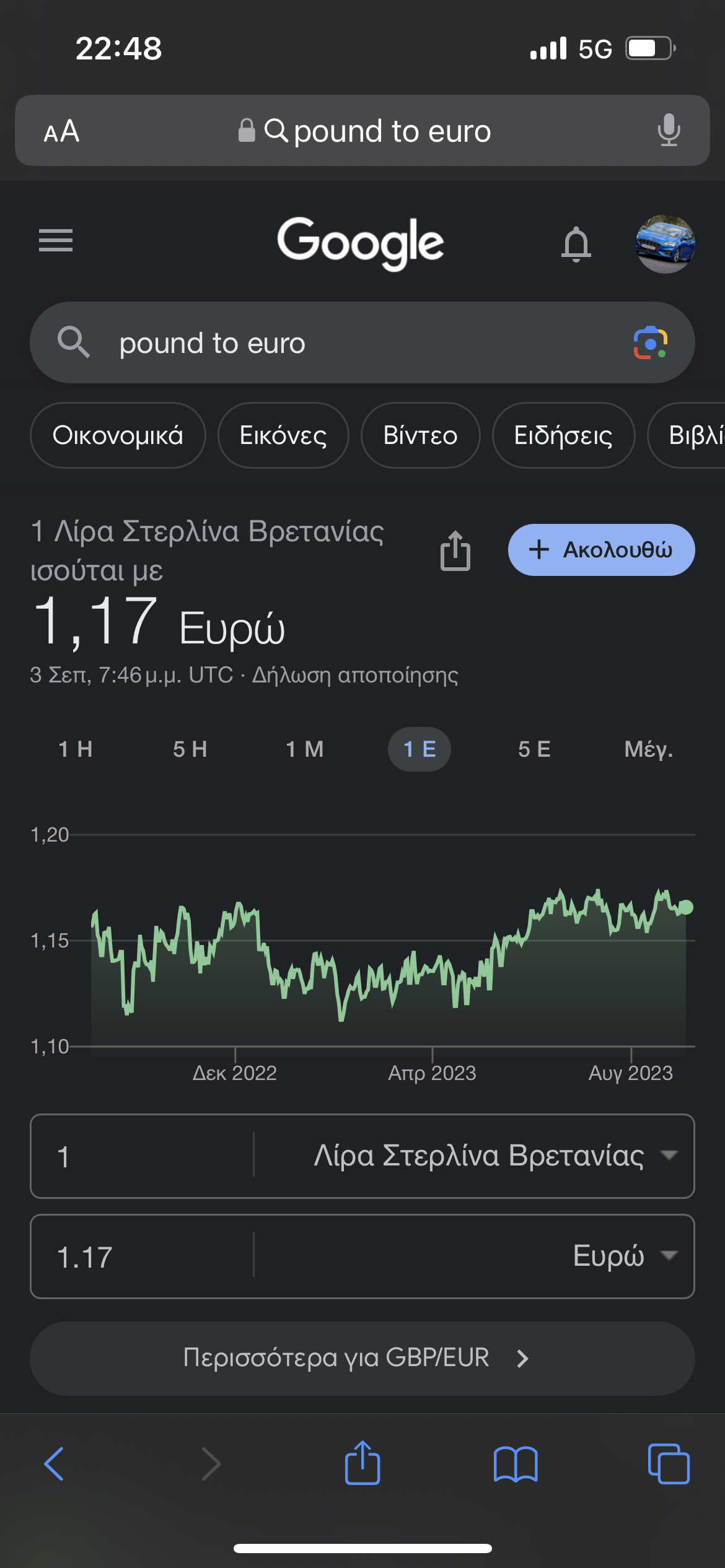Tap the voice dictation microphone in address bar
Image resolution: width=725 pixels, height=1568 pixels.
pyautogui.click(x=669, y=130)
